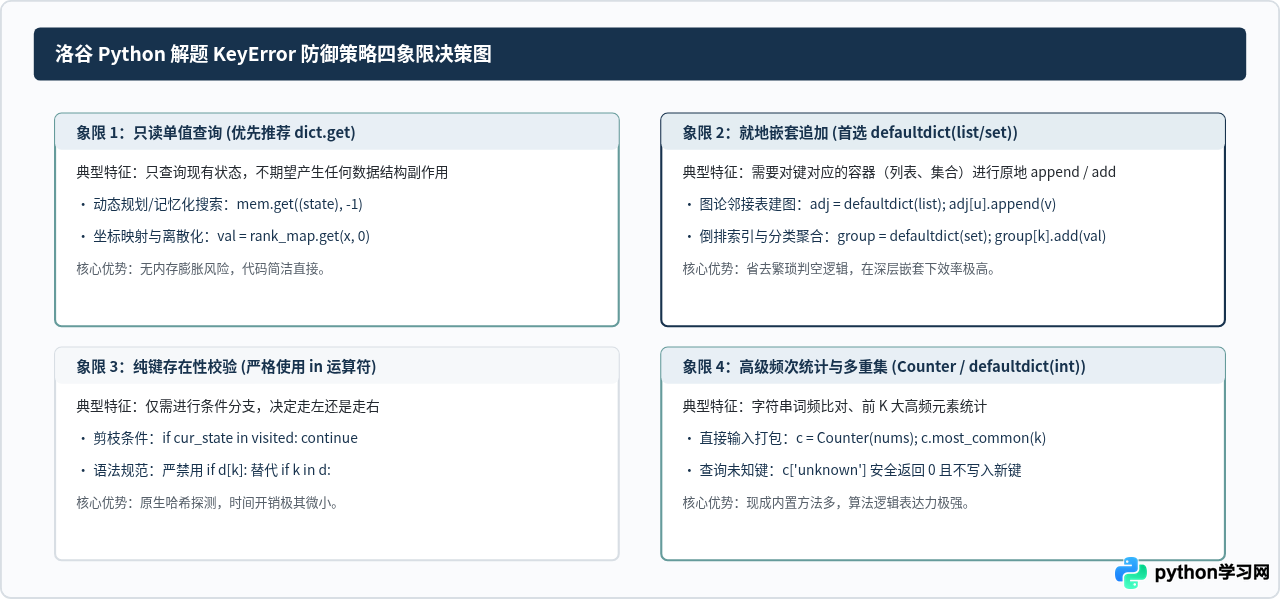Click the bullet '剪枝条件：if cur_state in visited: continue'
The image size is (1280, 600).
217,438
